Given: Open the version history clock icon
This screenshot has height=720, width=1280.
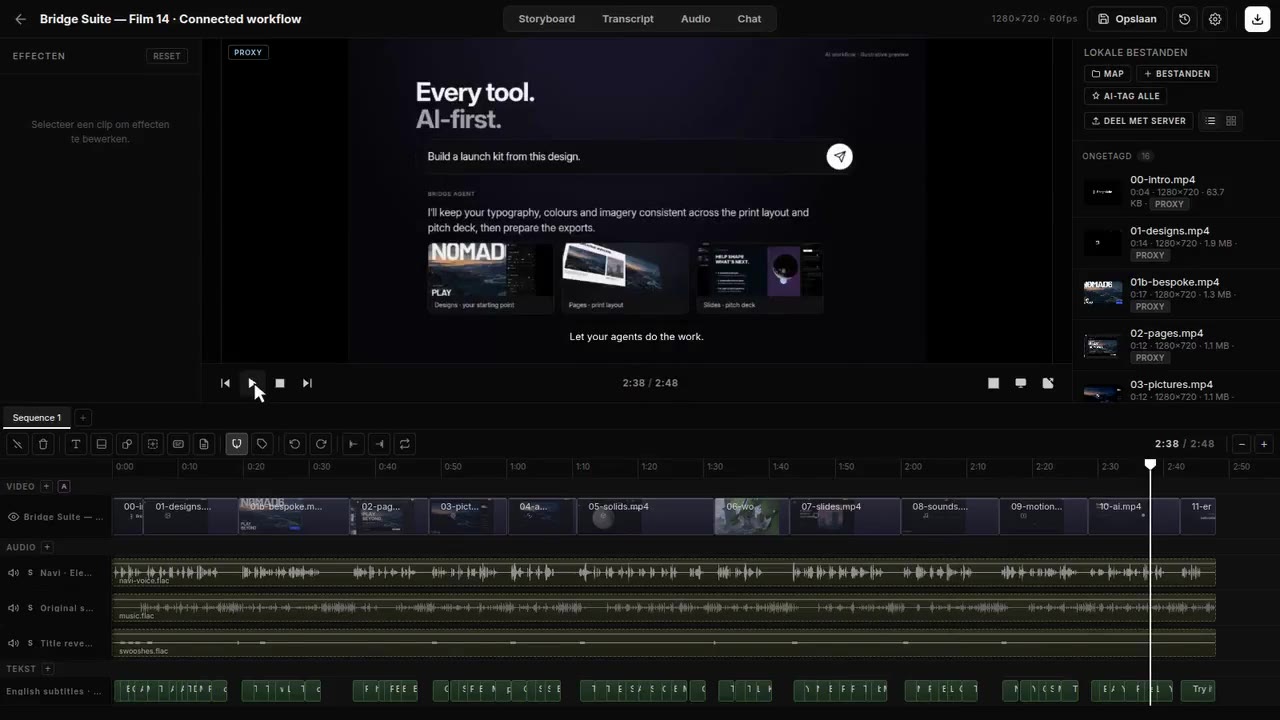Looking at the screenshot, I should click(x=1185, y=19).
